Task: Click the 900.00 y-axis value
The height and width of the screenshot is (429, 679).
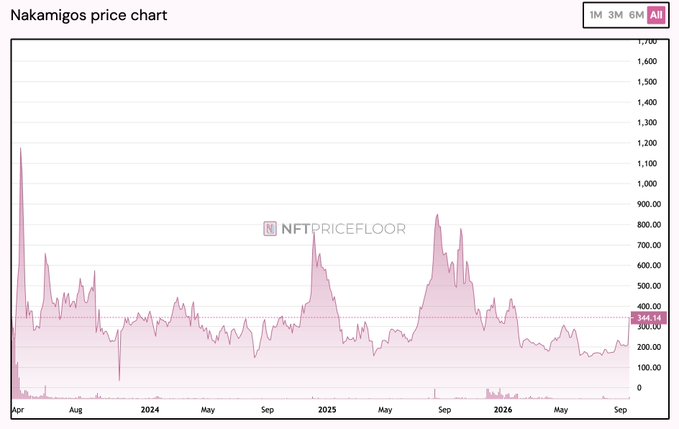Action: pos(649,204)
